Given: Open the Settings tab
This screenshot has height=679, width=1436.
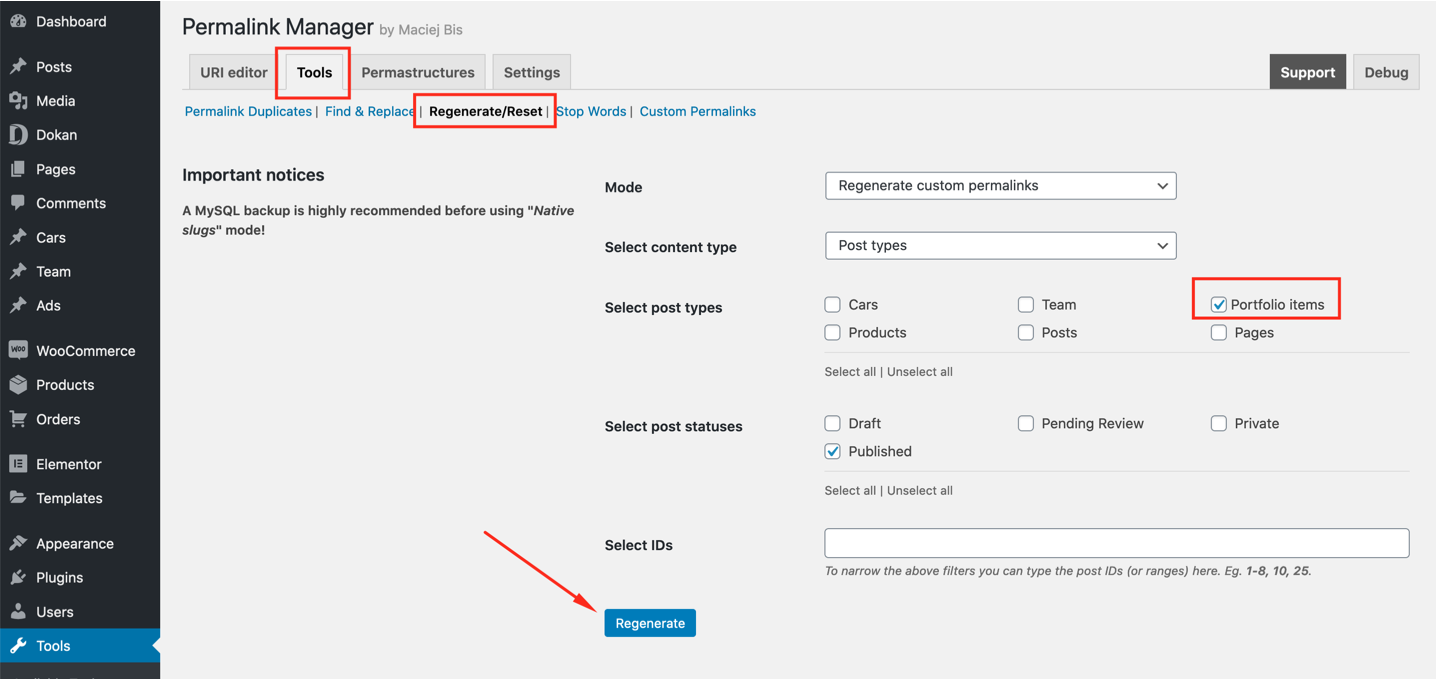Looking at the screenshot, I should (x=532, y=73).
